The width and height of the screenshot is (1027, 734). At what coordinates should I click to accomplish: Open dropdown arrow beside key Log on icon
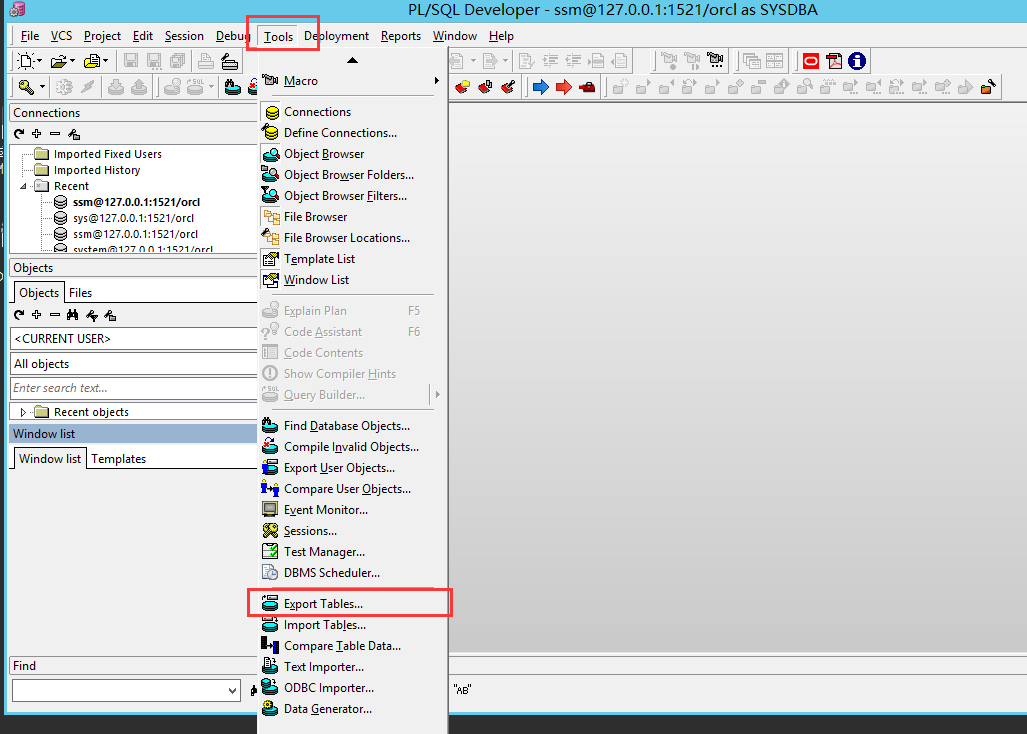tap(42, 86)
